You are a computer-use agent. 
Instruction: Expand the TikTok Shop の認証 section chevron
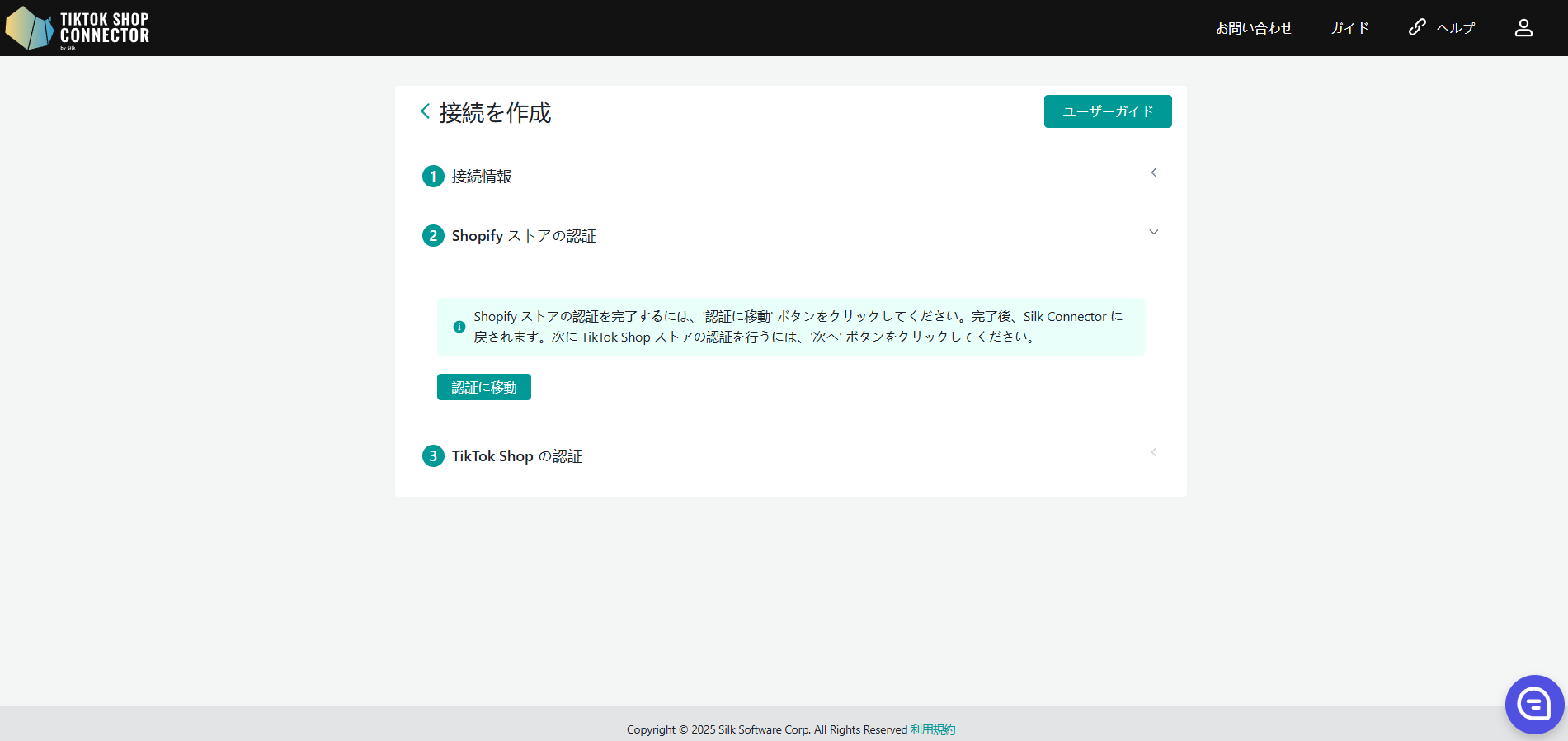[1154, 452]
